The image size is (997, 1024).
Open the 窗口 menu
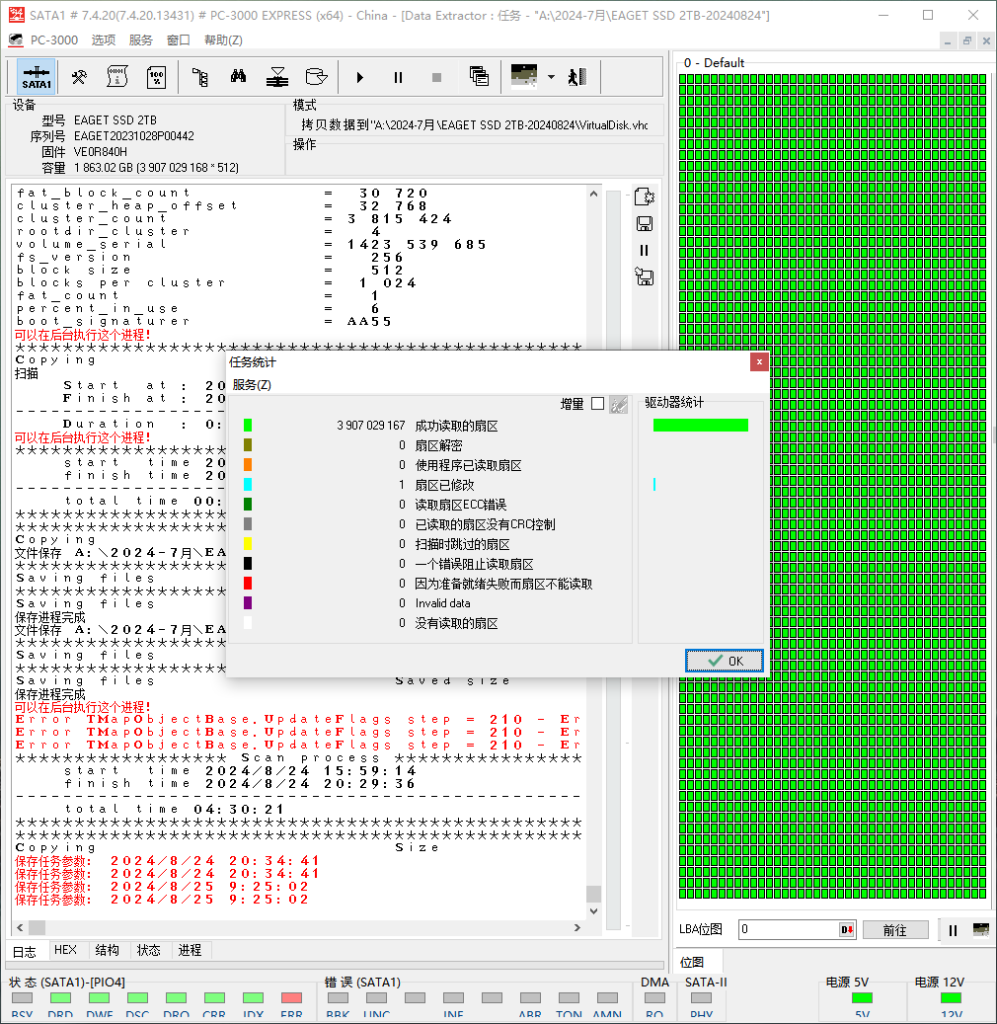[178, 40]
